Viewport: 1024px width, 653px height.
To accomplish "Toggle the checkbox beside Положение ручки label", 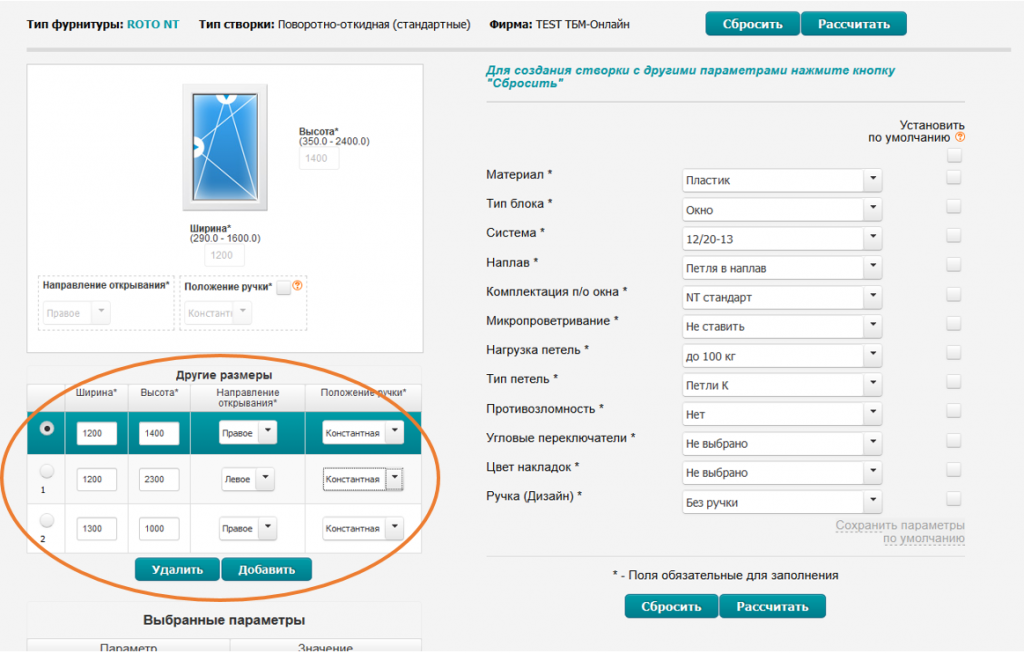I will pyautogui.click(x=283, y=287).
